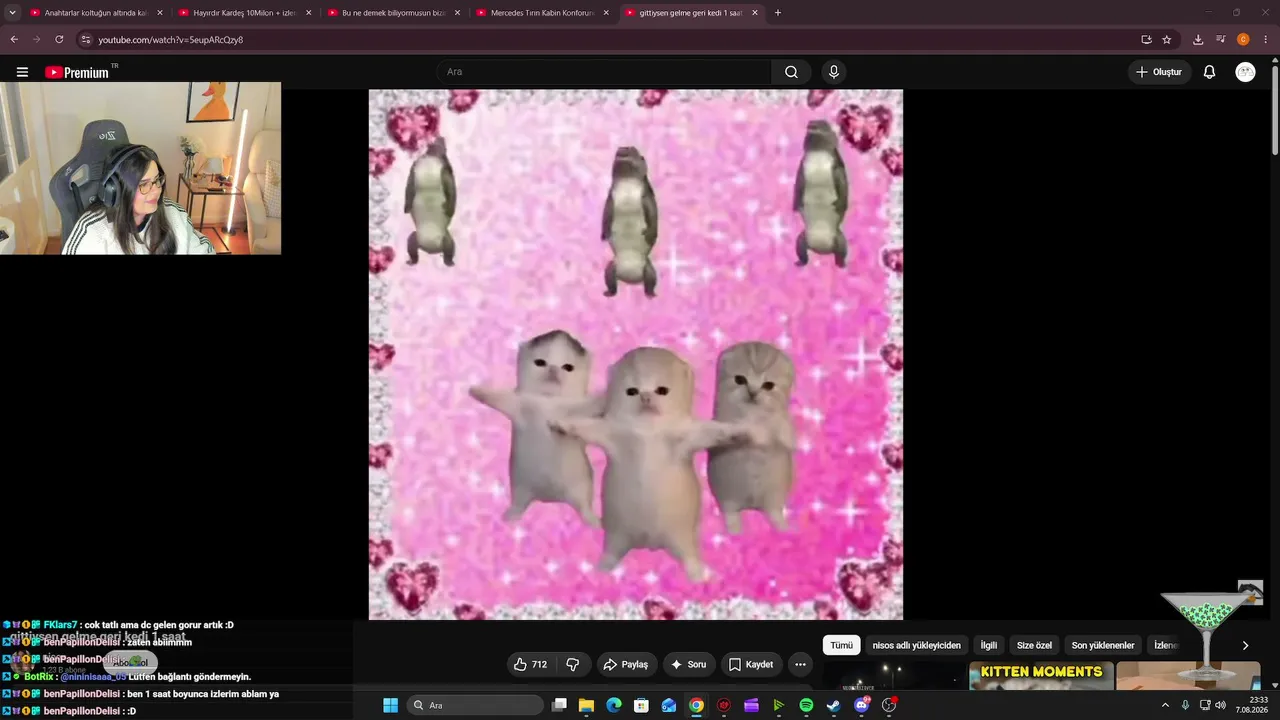
Task: Click the YouTube search magnifier button
Action: tap(791, 72)
